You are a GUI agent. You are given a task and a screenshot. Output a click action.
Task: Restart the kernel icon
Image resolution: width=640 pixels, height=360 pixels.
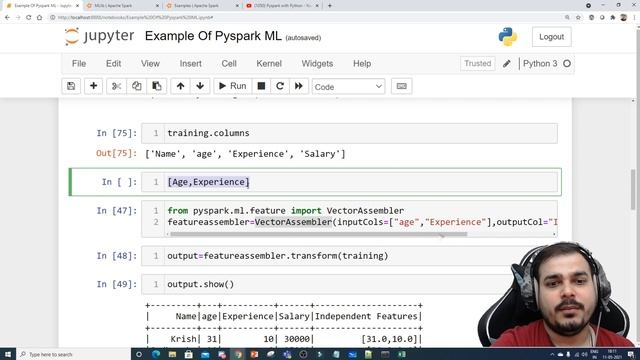click(280, 86)
